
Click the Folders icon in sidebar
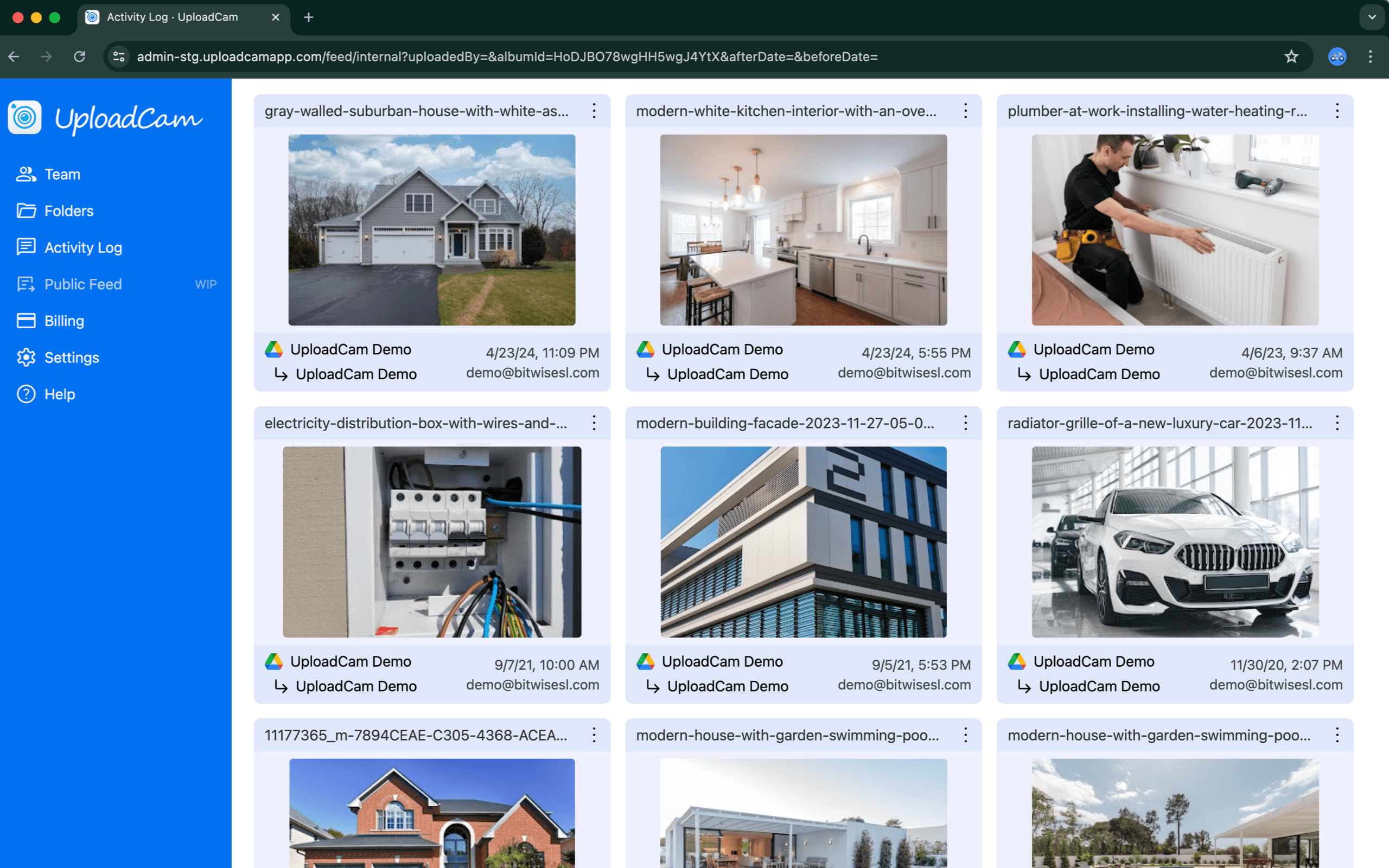click(26, 210)
